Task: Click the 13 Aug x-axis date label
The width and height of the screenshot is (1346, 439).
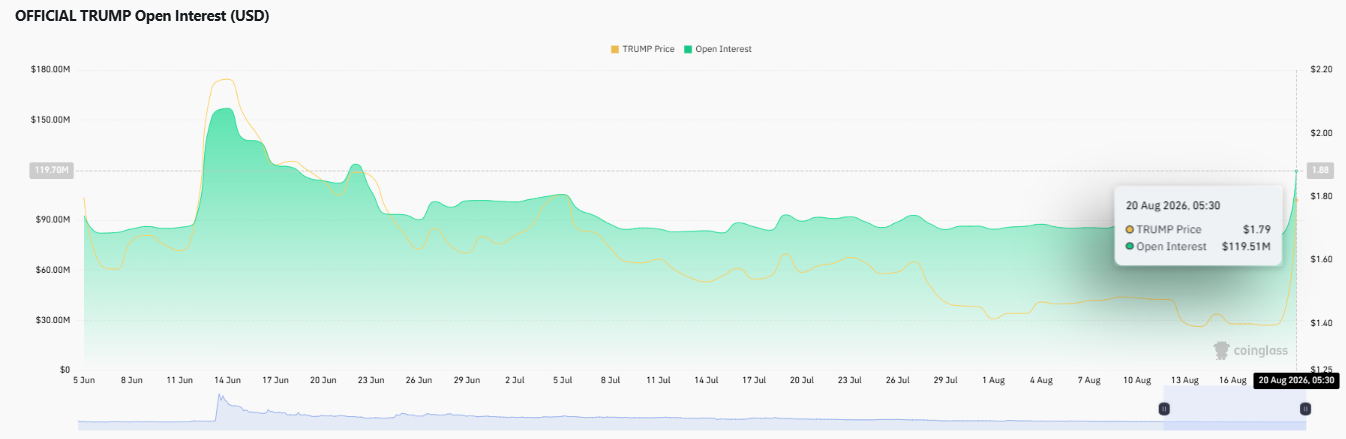Action: coord(1185,380)
